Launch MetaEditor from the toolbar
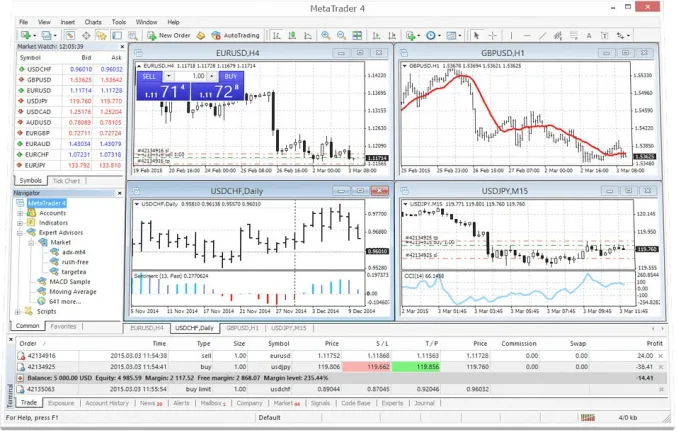 (201, 35)
